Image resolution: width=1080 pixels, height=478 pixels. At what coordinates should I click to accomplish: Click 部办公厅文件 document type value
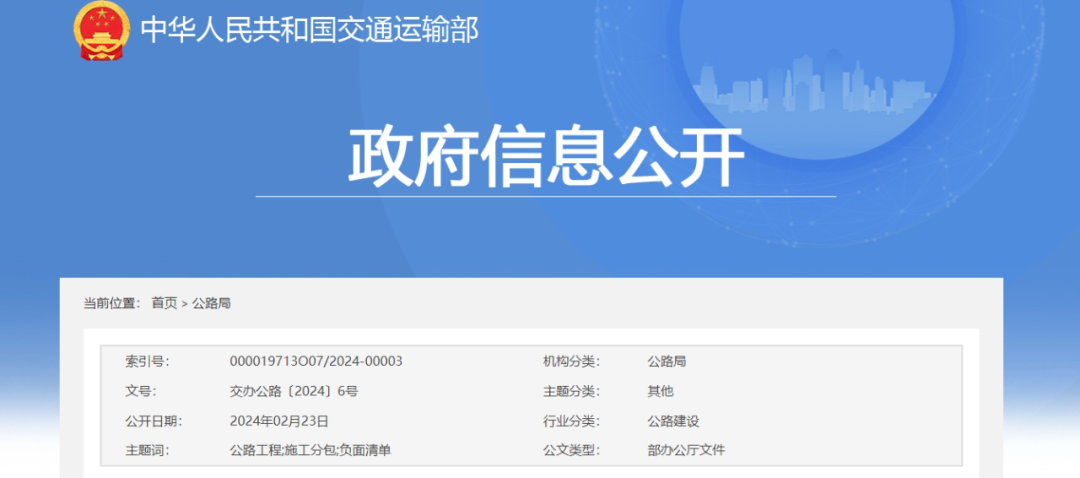click(686, 450)
